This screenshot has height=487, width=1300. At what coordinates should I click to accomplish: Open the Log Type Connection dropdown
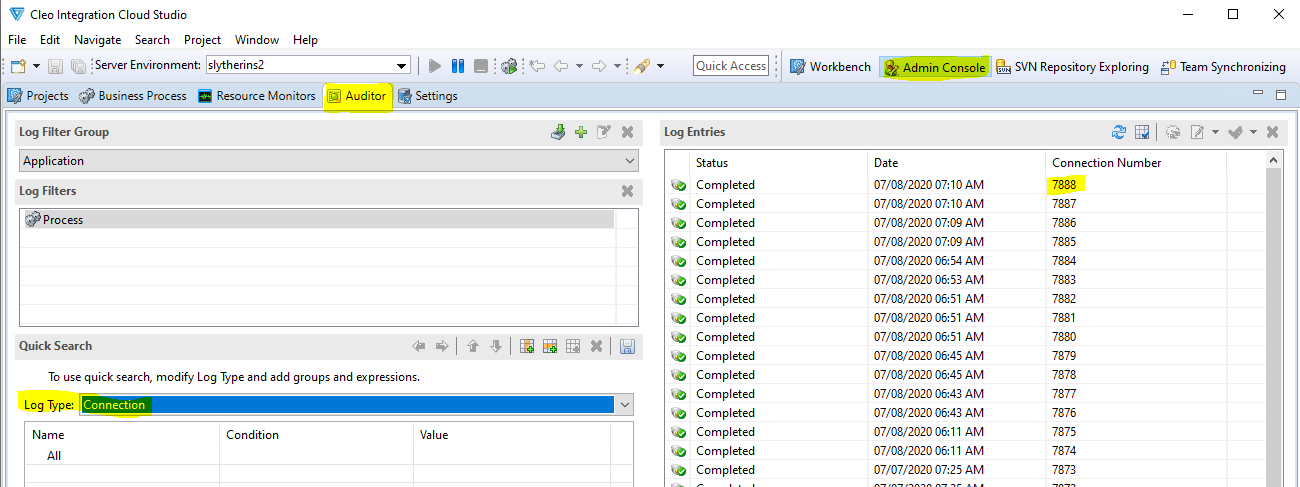357,405
